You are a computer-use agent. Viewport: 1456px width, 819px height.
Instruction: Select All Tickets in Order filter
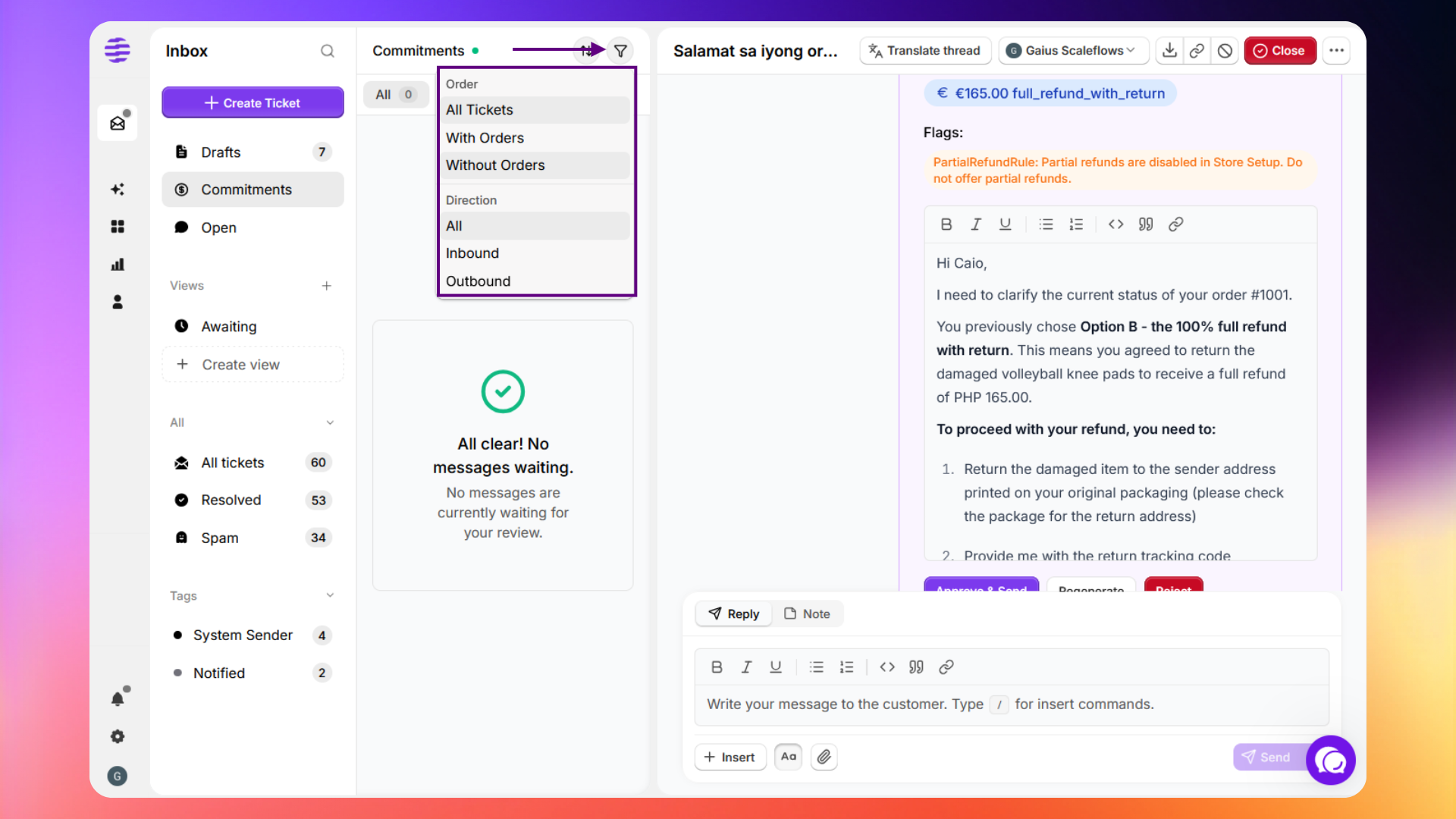(x=535, y=110)
